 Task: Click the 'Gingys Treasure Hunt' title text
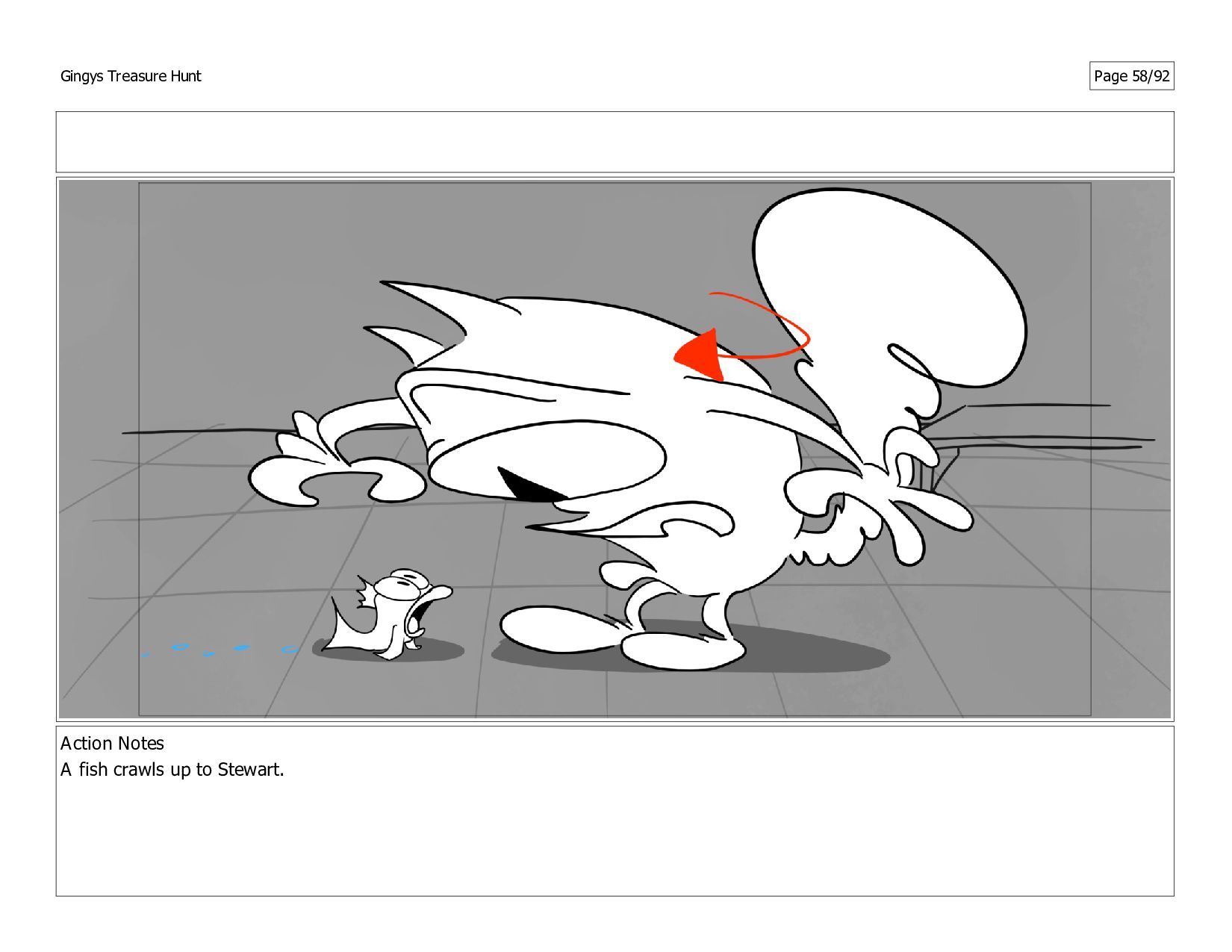pos(131,76)
